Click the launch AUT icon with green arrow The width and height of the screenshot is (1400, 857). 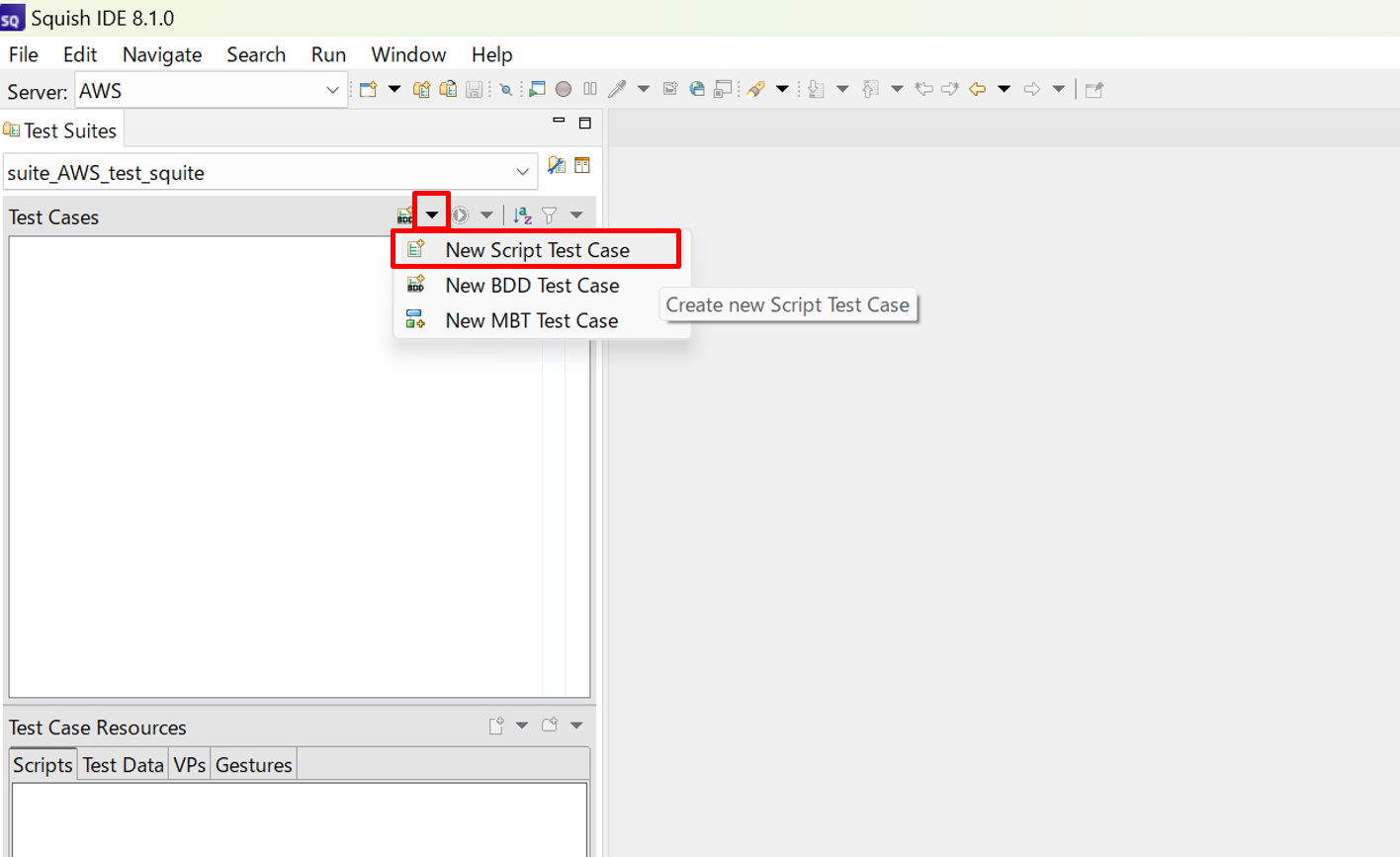click(x=537, y=90)
